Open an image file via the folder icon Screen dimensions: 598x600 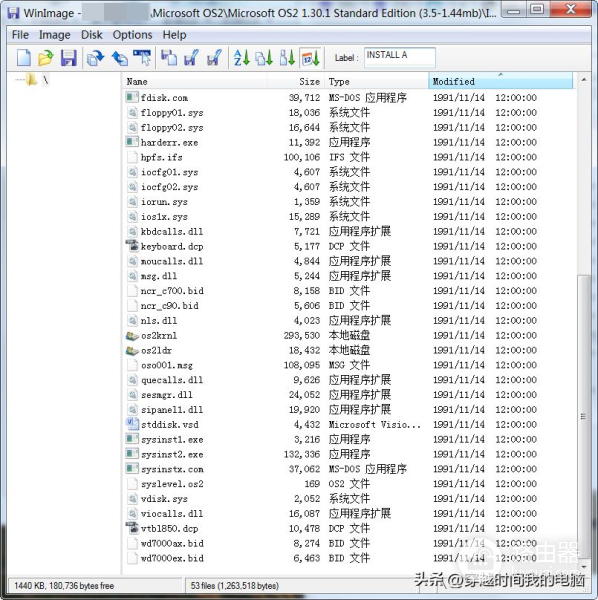tap(46, 58)
